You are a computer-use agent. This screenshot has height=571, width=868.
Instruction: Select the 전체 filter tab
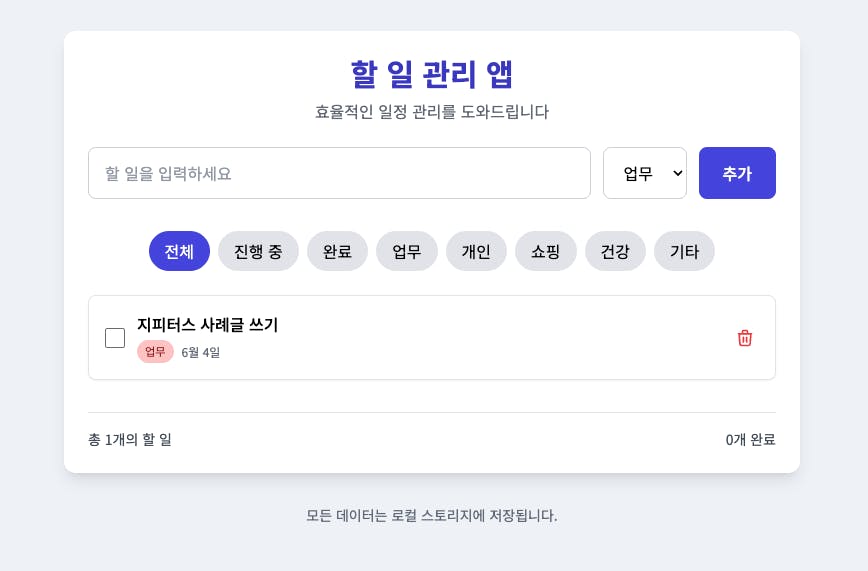coord(179,251)
